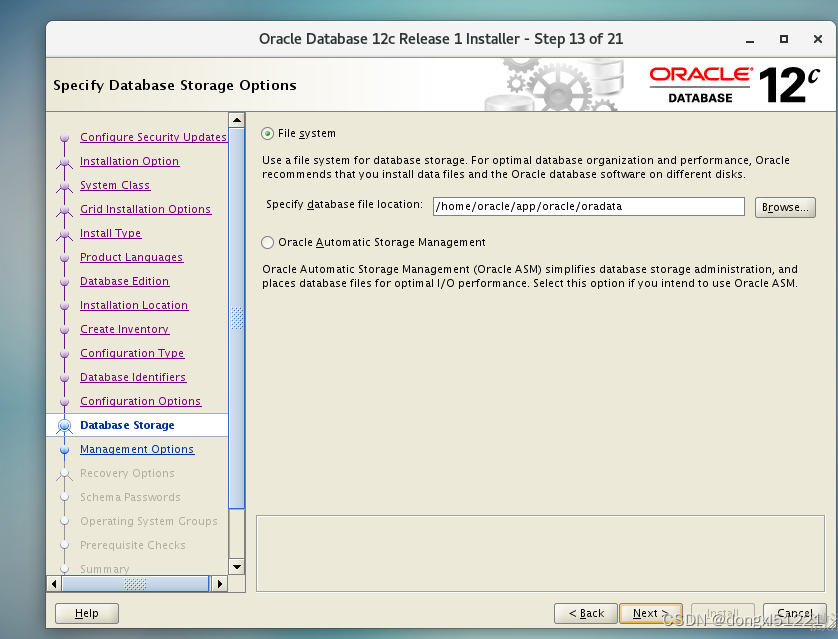Click inside the database file location field
The height and width of the screenshot is (639, 838).
tap(590, 207)
